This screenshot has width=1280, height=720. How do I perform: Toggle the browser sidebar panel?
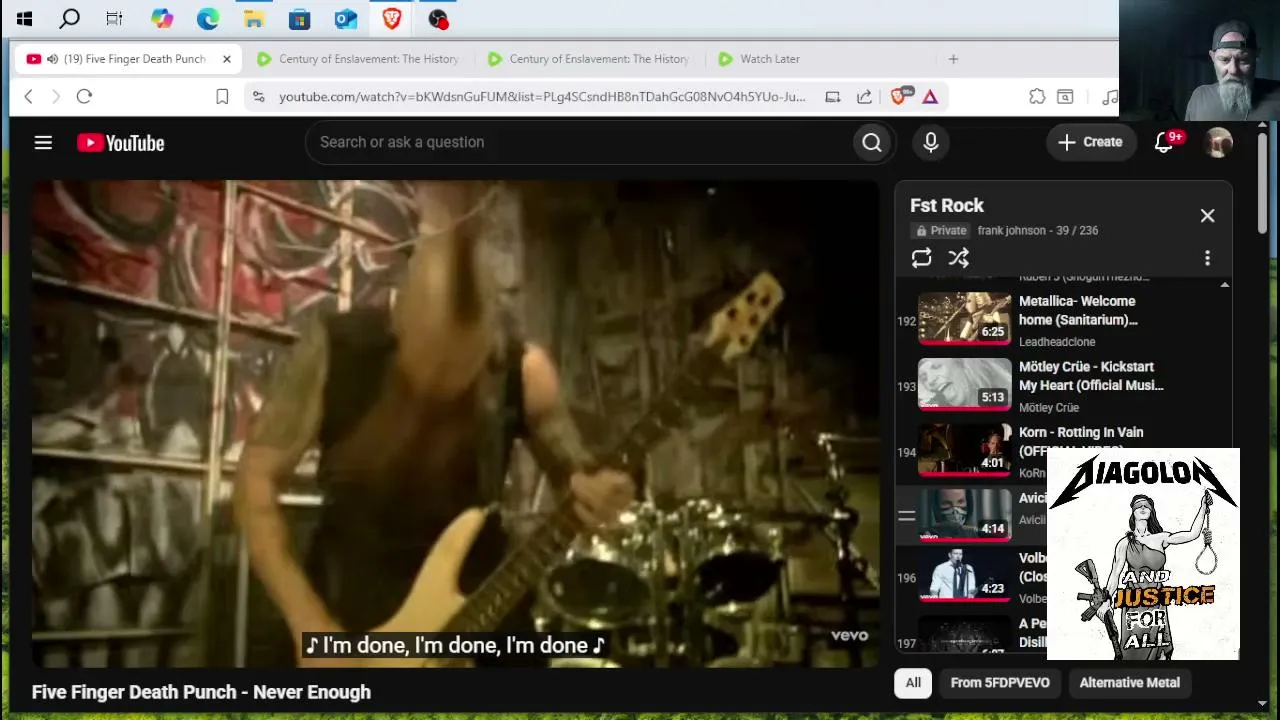1065,96
